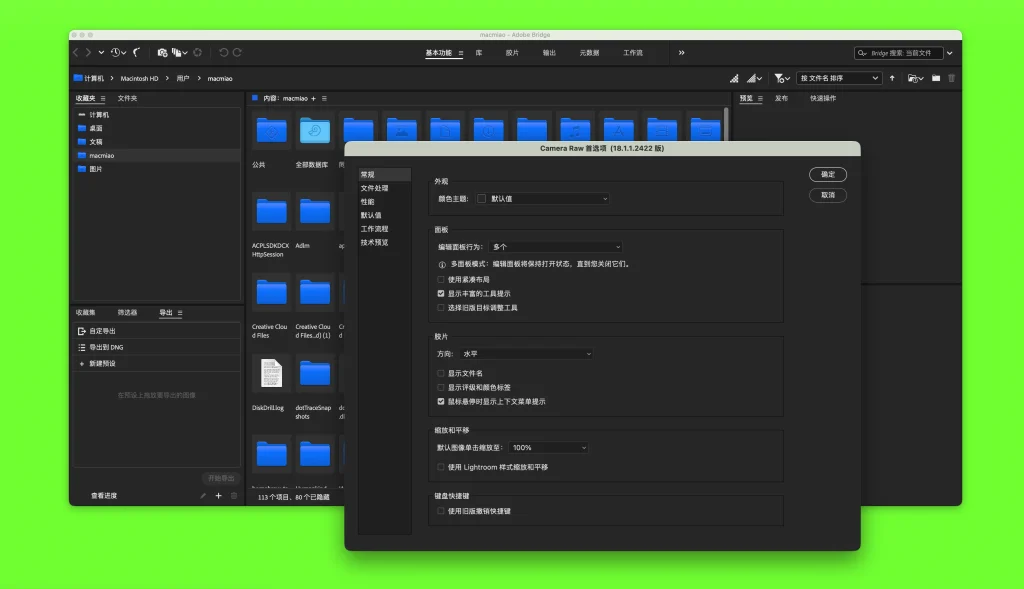
Task: Click the pencil edit preset icon
Action: [203, 496]
